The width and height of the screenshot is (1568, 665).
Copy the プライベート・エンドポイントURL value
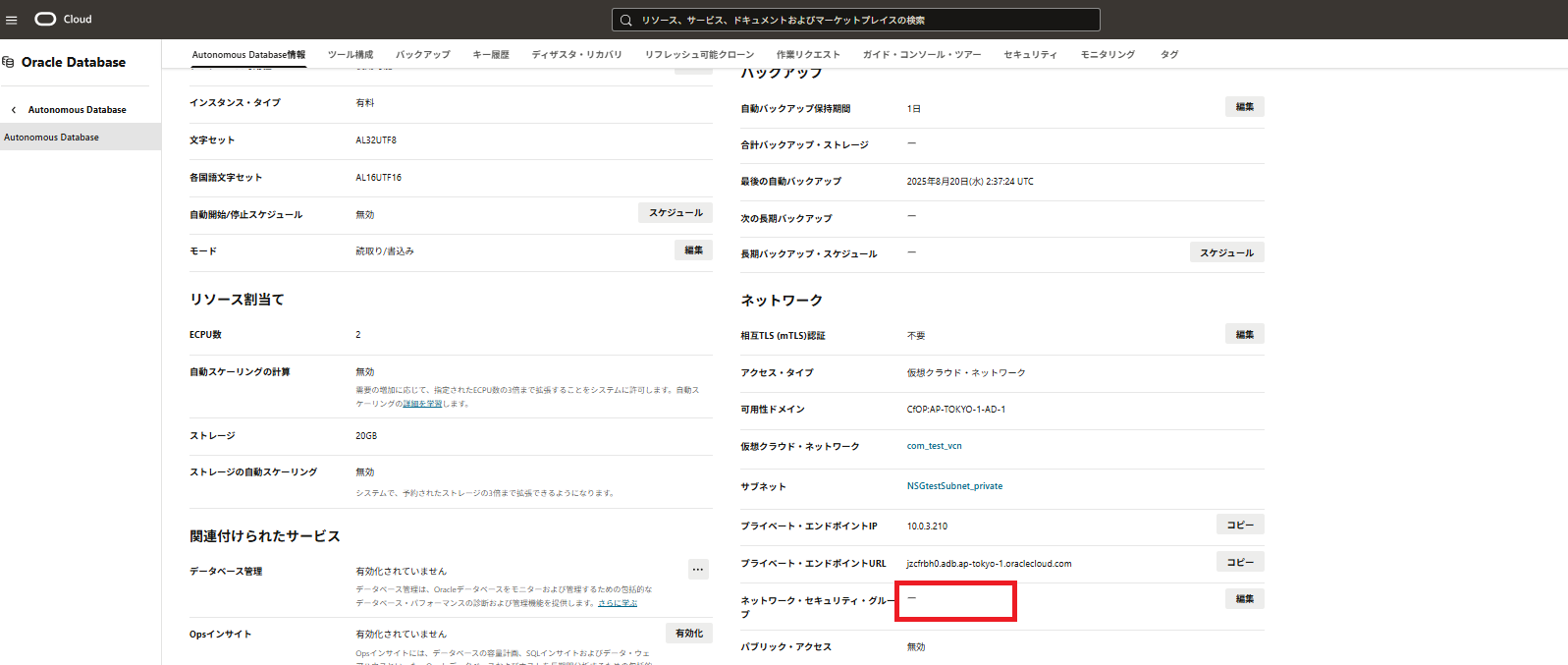[x=1240, y=563]
